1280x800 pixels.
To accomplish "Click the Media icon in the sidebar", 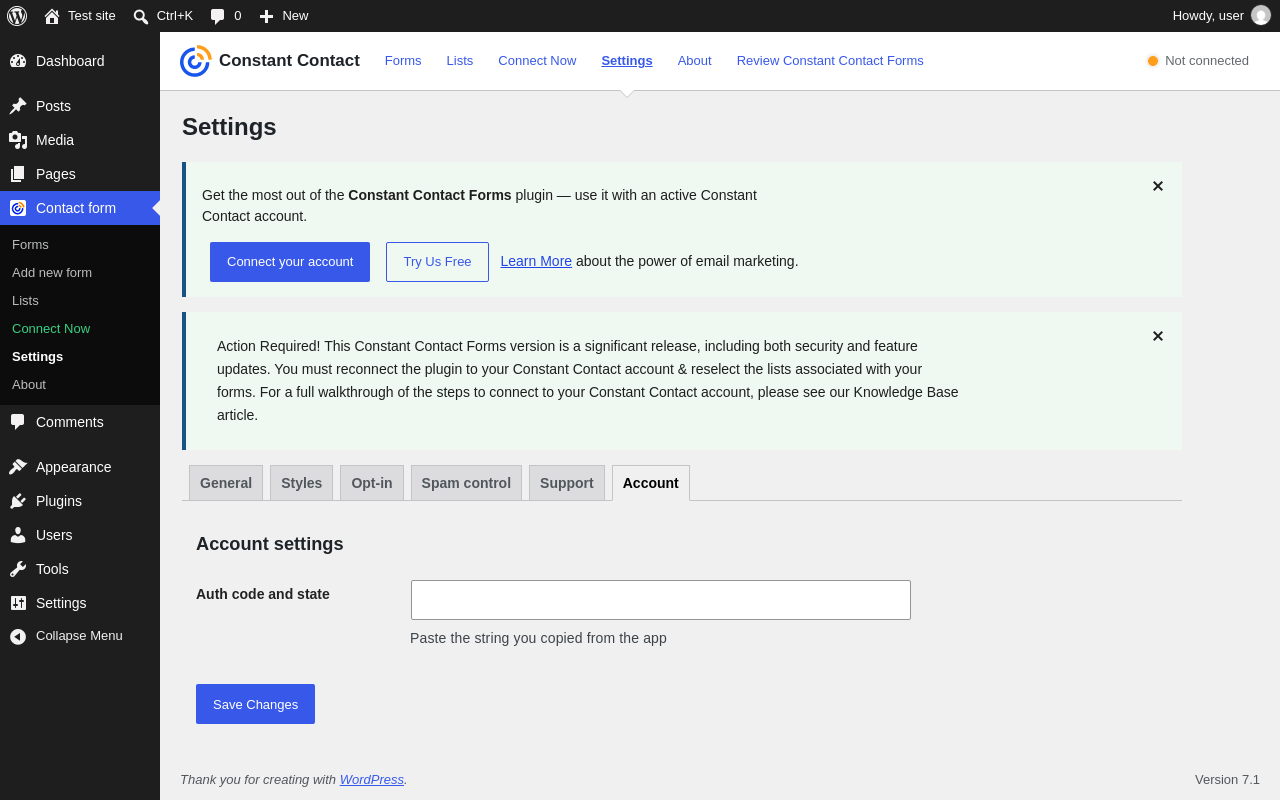I will [x=18, y=140].
